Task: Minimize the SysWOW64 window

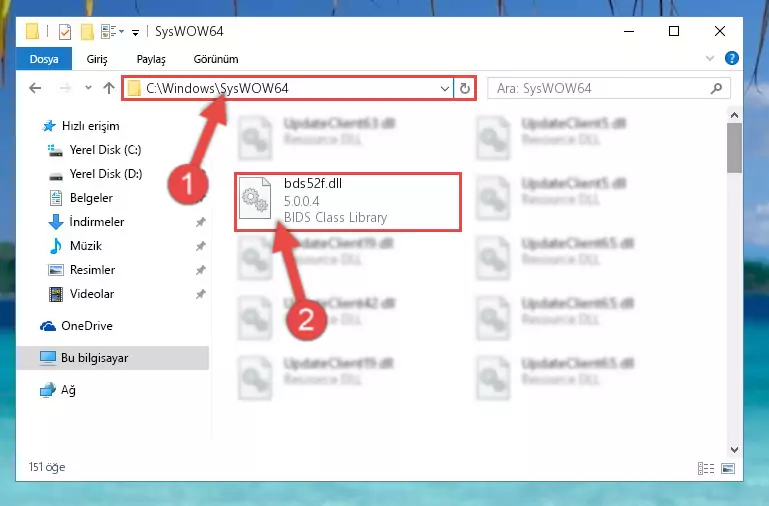Action: 629,31
